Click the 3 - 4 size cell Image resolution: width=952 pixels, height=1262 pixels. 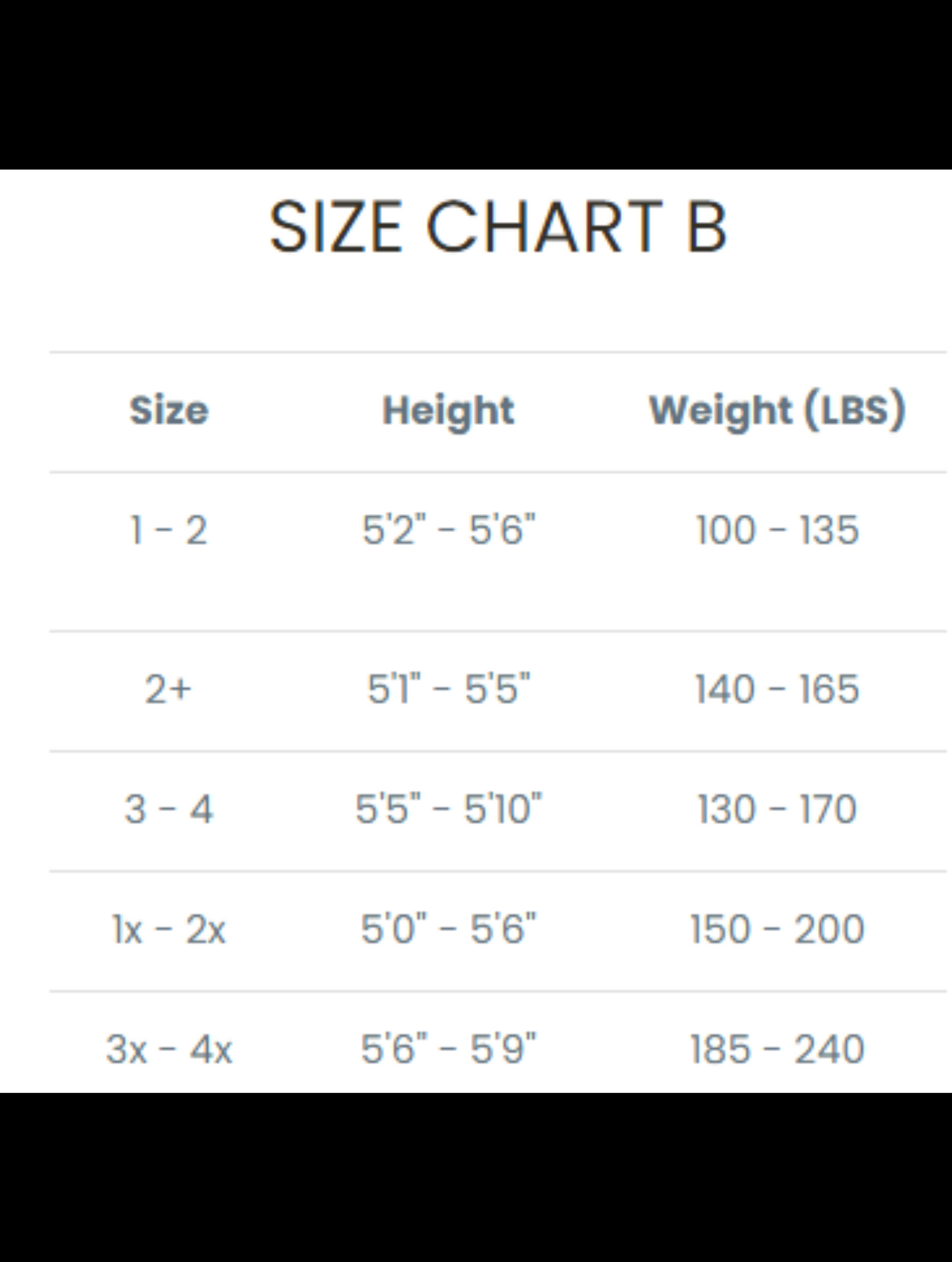169,809
